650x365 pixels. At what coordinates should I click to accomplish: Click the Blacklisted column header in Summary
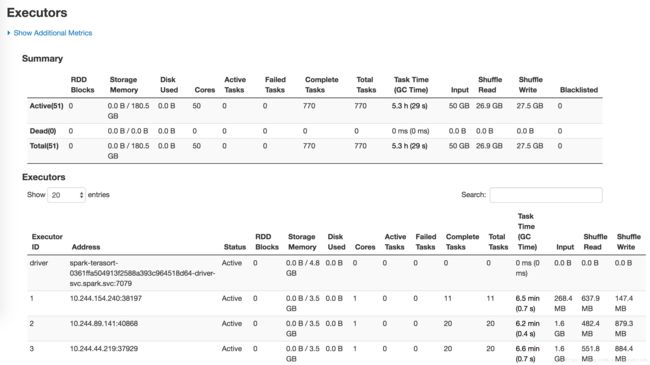click(579, 90)
